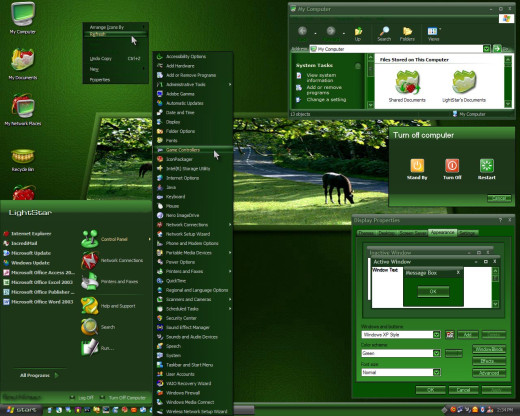Click the Advanced button

[489, 373]
